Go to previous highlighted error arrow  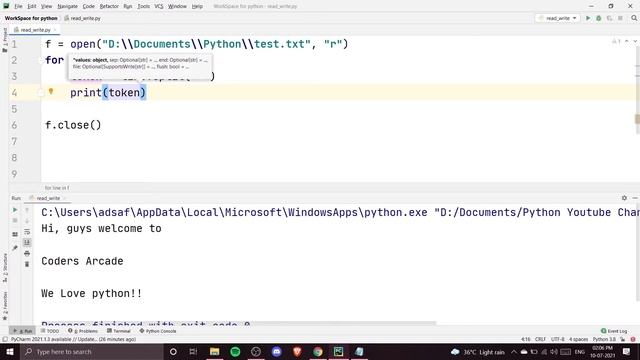click(x=627, y=42)
